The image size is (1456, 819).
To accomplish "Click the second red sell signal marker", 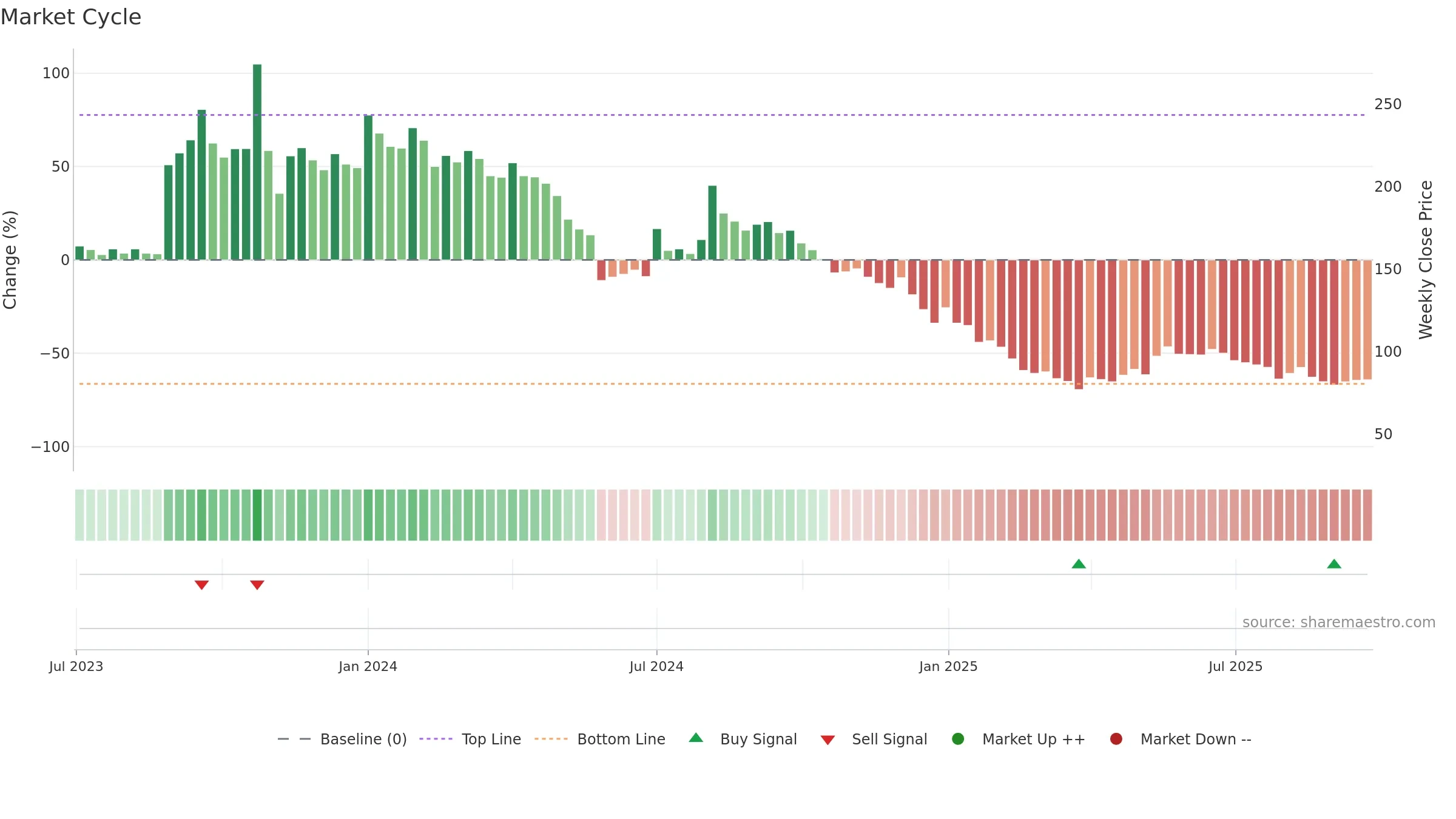I will click(257, 585).
